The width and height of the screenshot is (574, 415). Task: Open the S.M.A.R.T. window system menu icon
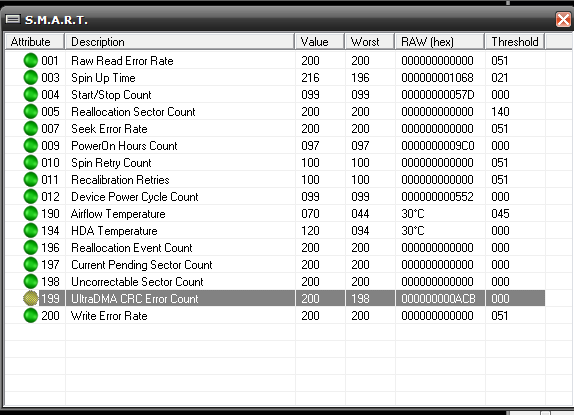13,19
